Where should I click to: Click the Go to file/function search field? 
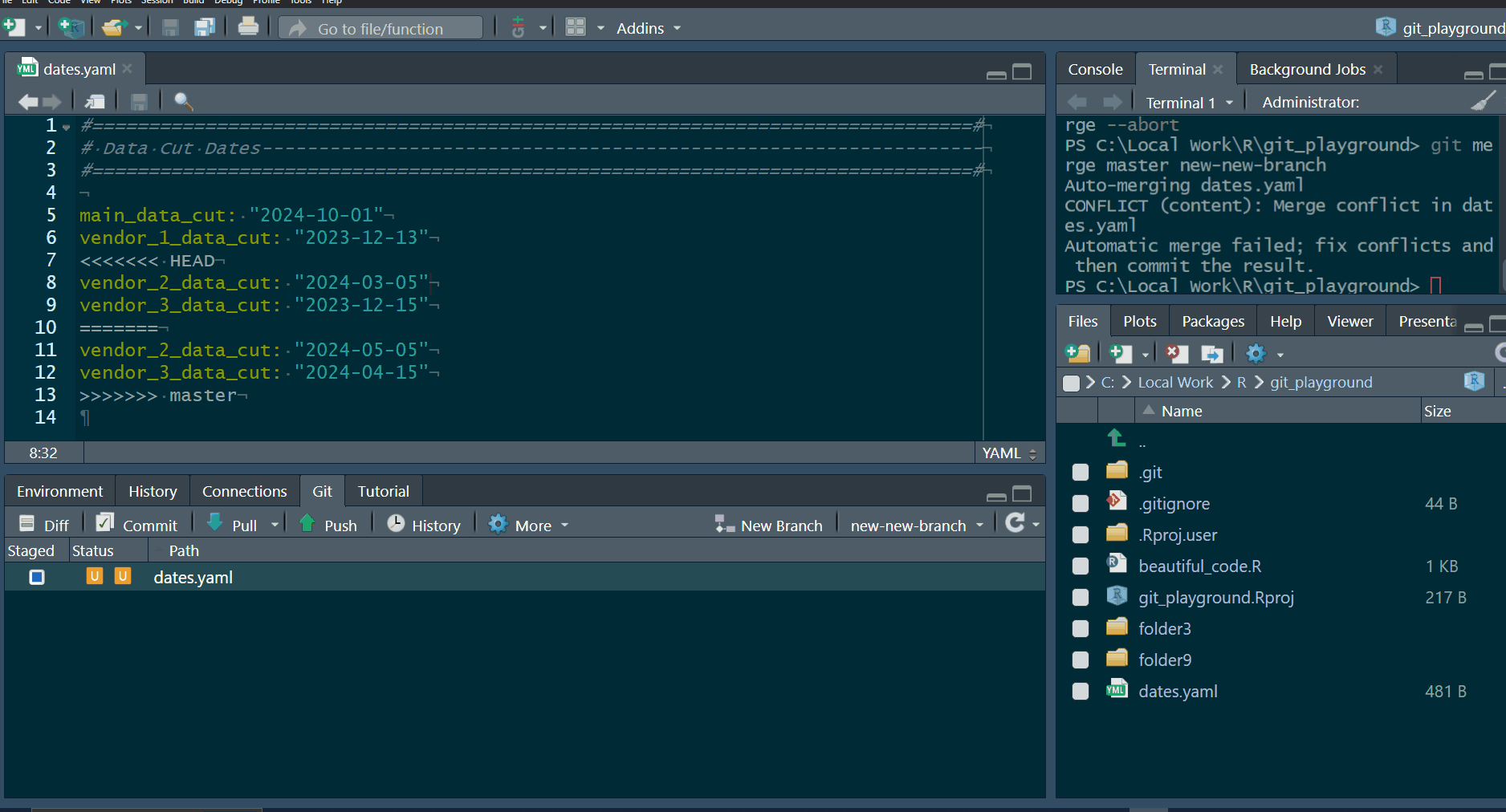pyautogui.click(x=381, y=29)
